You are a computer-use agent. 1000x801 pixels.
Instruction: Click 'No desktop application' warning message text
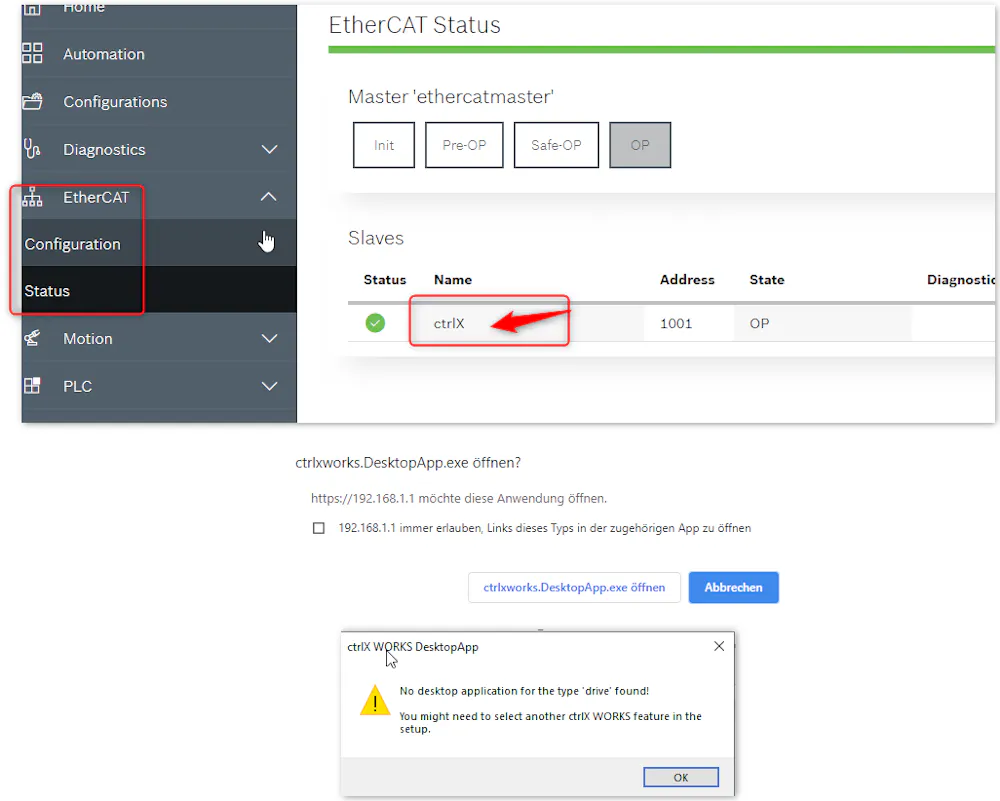(524, 691)
